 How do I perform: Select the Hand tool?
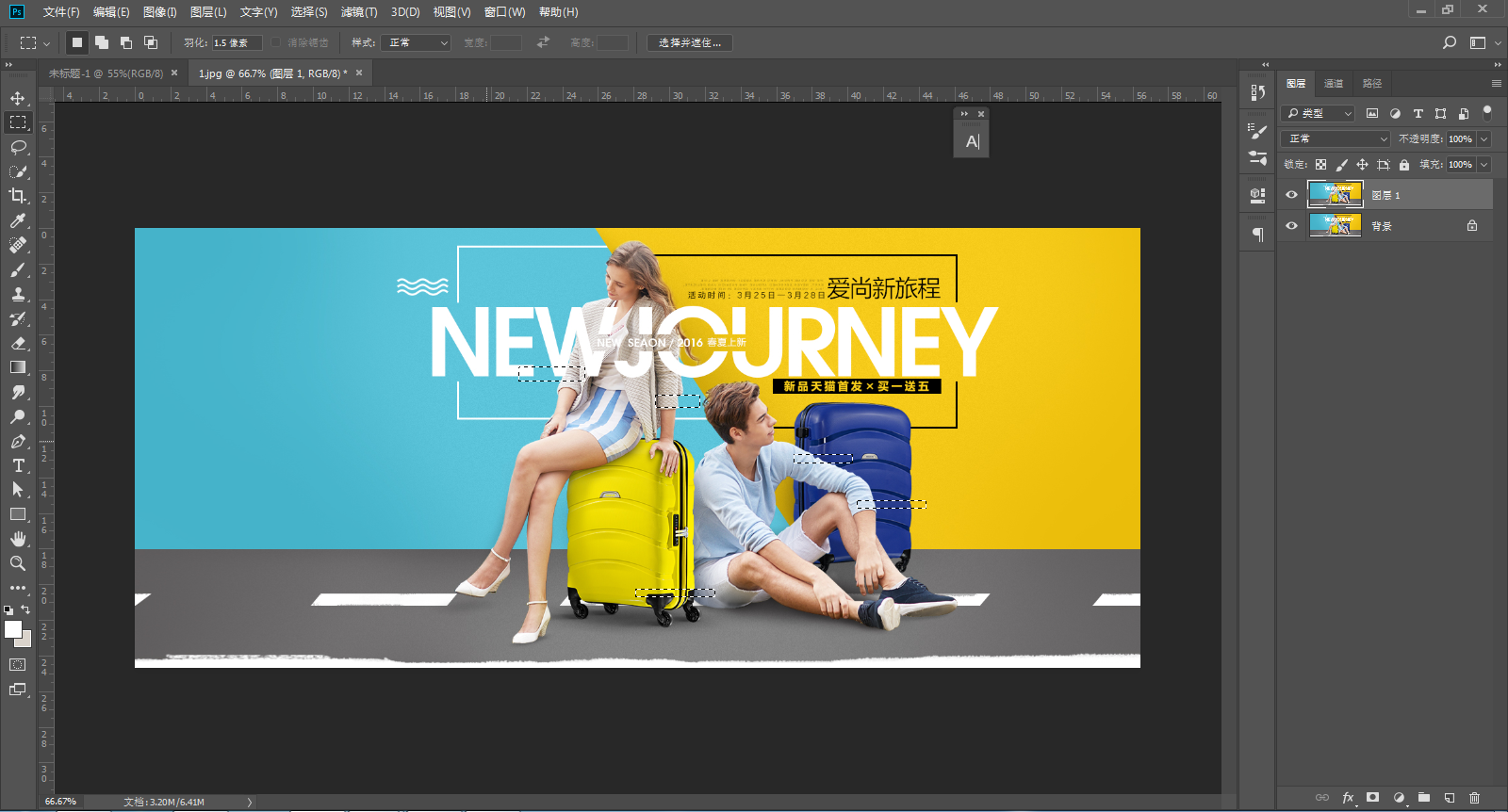tap(18, 539)
